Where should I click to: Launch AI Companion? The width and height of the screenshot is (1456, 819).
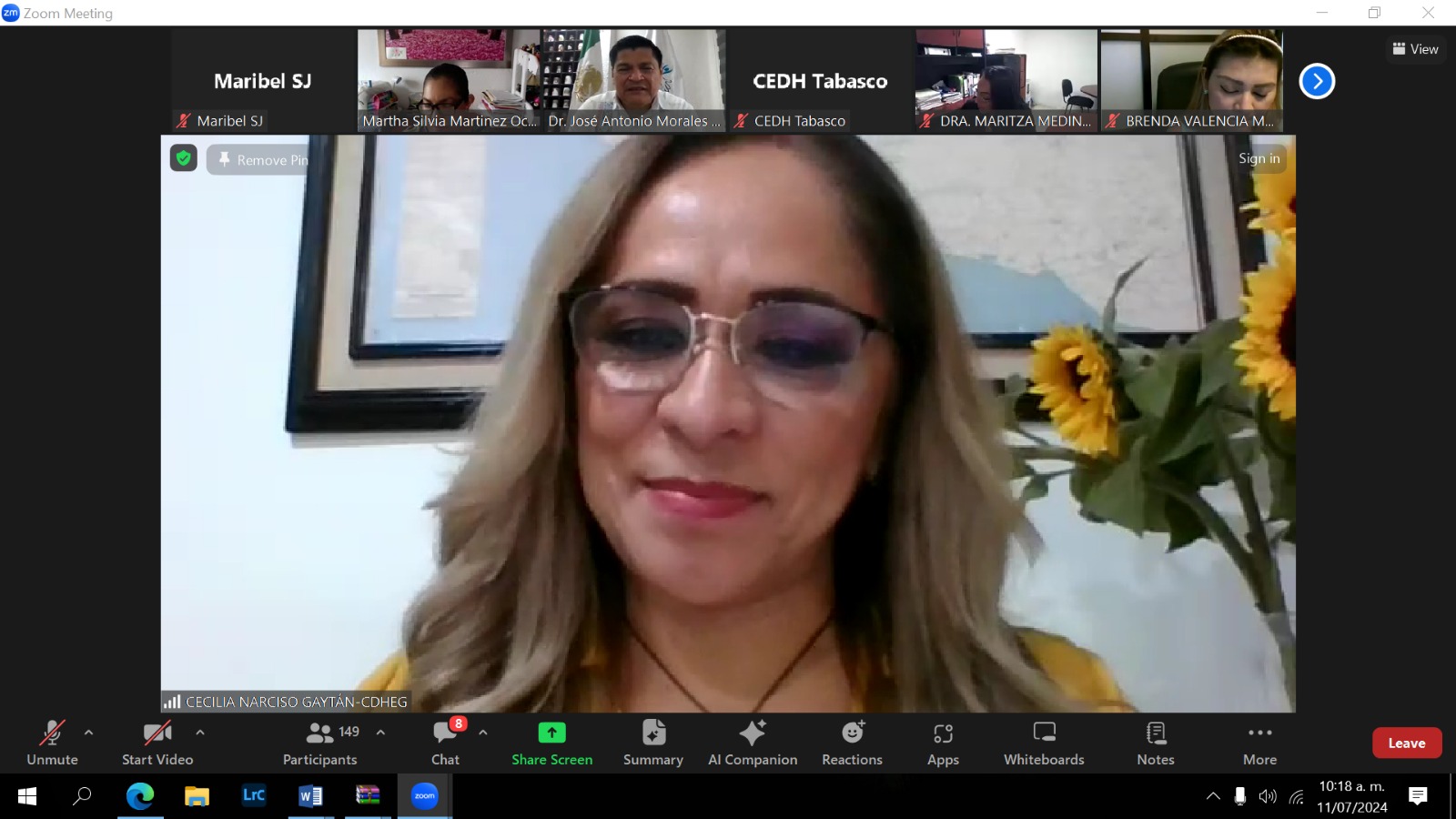(753, 743)
